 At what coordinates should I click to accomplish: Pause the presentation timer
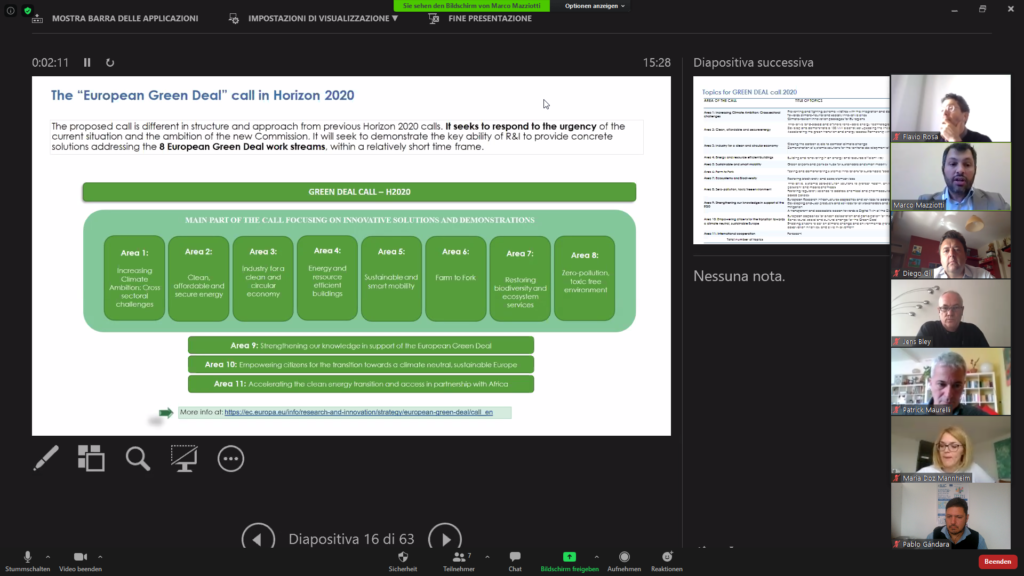(x=87, y=62)
